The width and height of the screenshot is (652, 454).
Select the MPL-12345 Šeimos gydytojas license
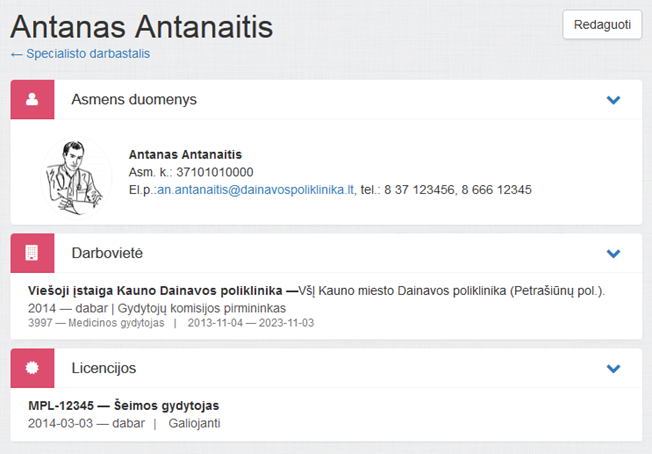click(124, 406)
